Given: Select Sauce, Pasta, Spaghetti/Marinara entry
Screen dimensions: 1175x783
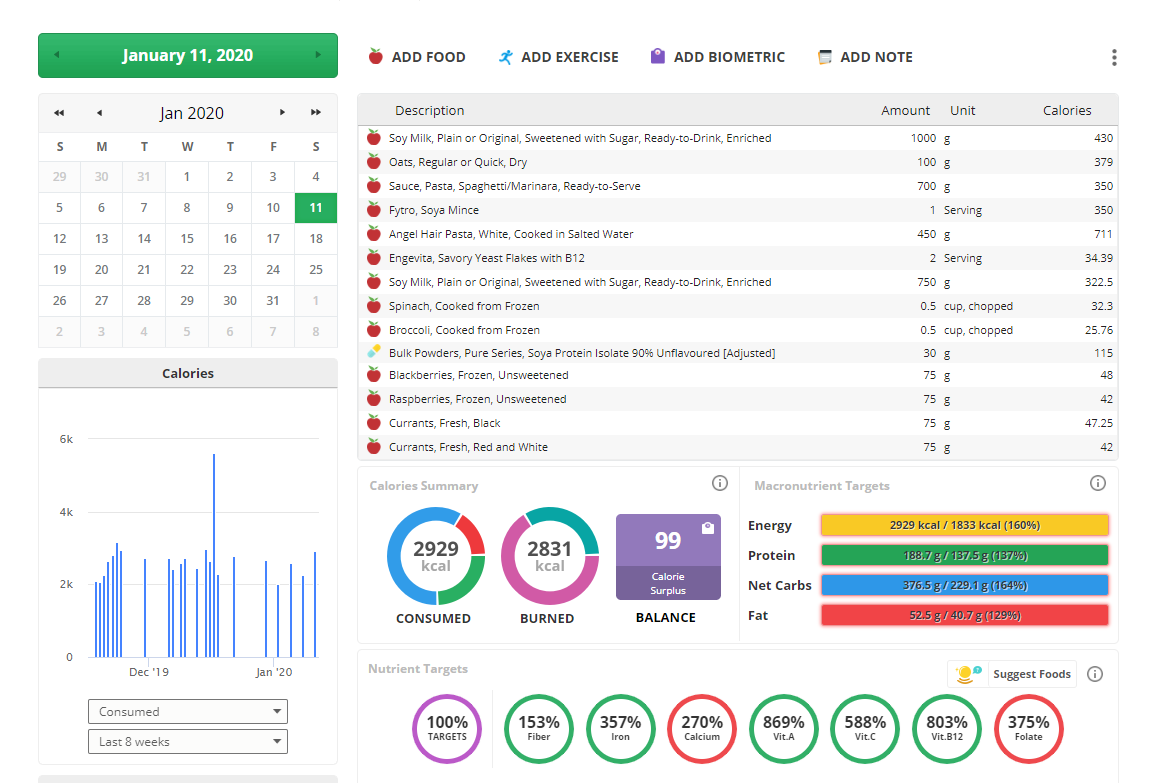Looking at the screenshot, I should coord(738,186).
